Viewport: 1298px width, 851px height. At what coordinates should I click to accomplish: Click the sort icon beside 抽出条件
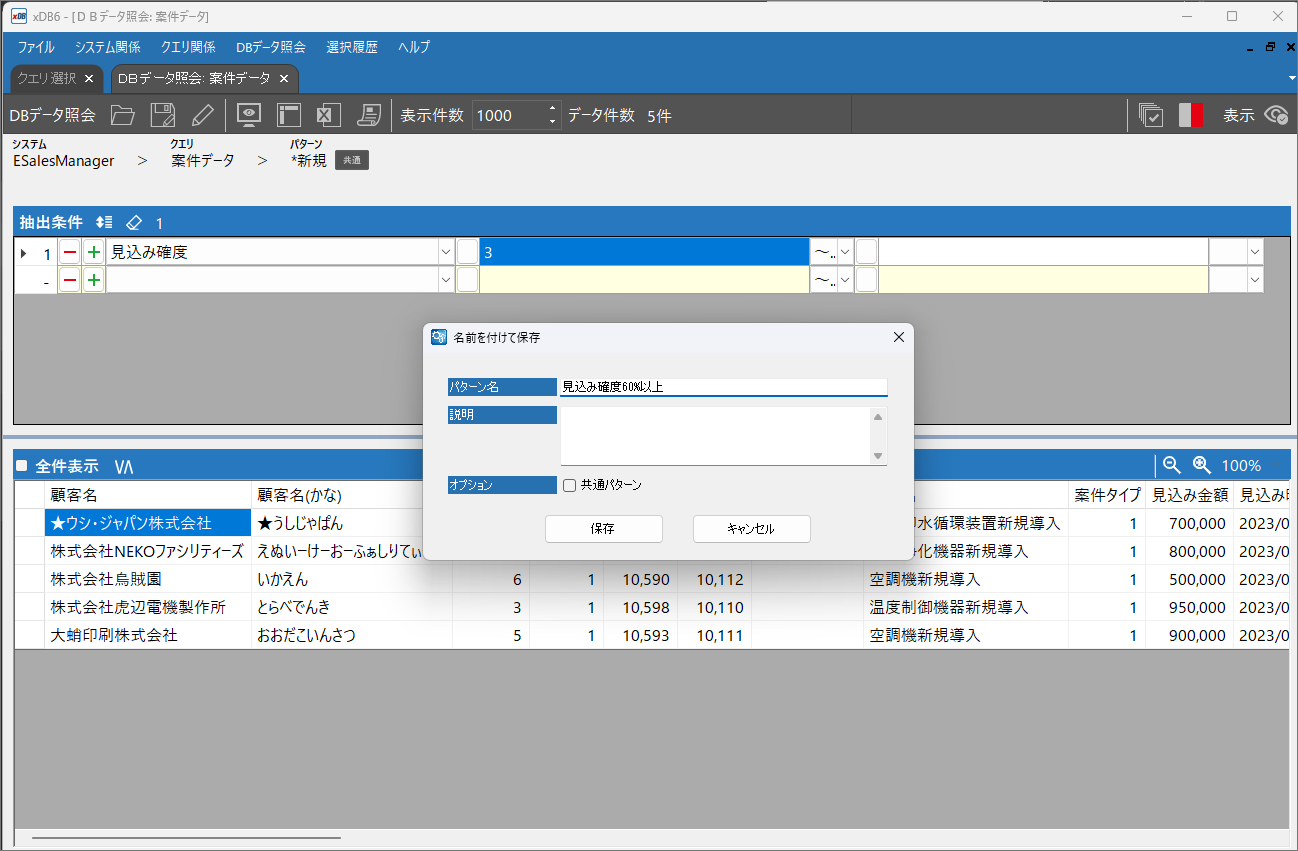click(x=104, y=222)
